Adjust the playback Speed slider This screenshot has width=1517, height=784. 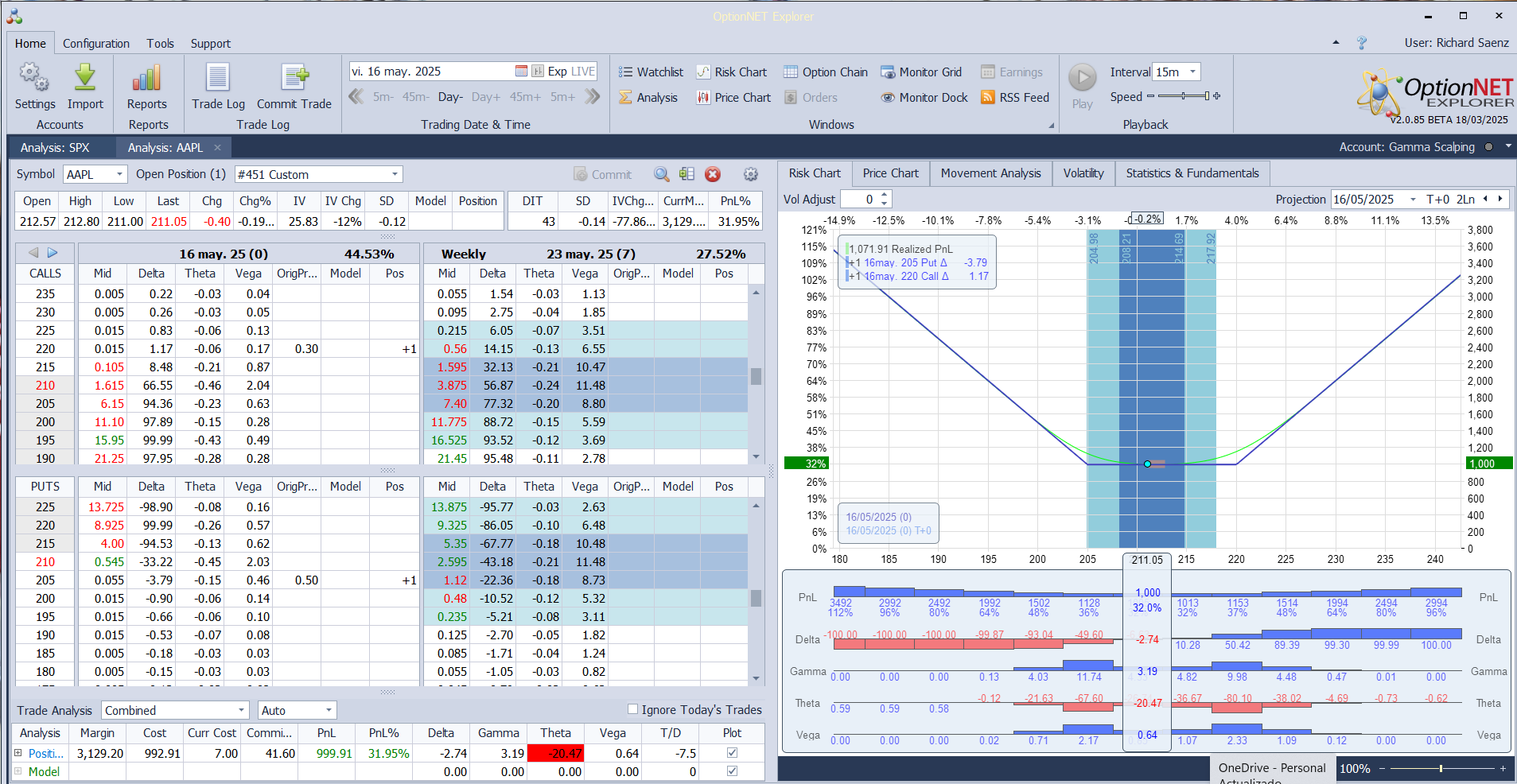click(1184, 96)
